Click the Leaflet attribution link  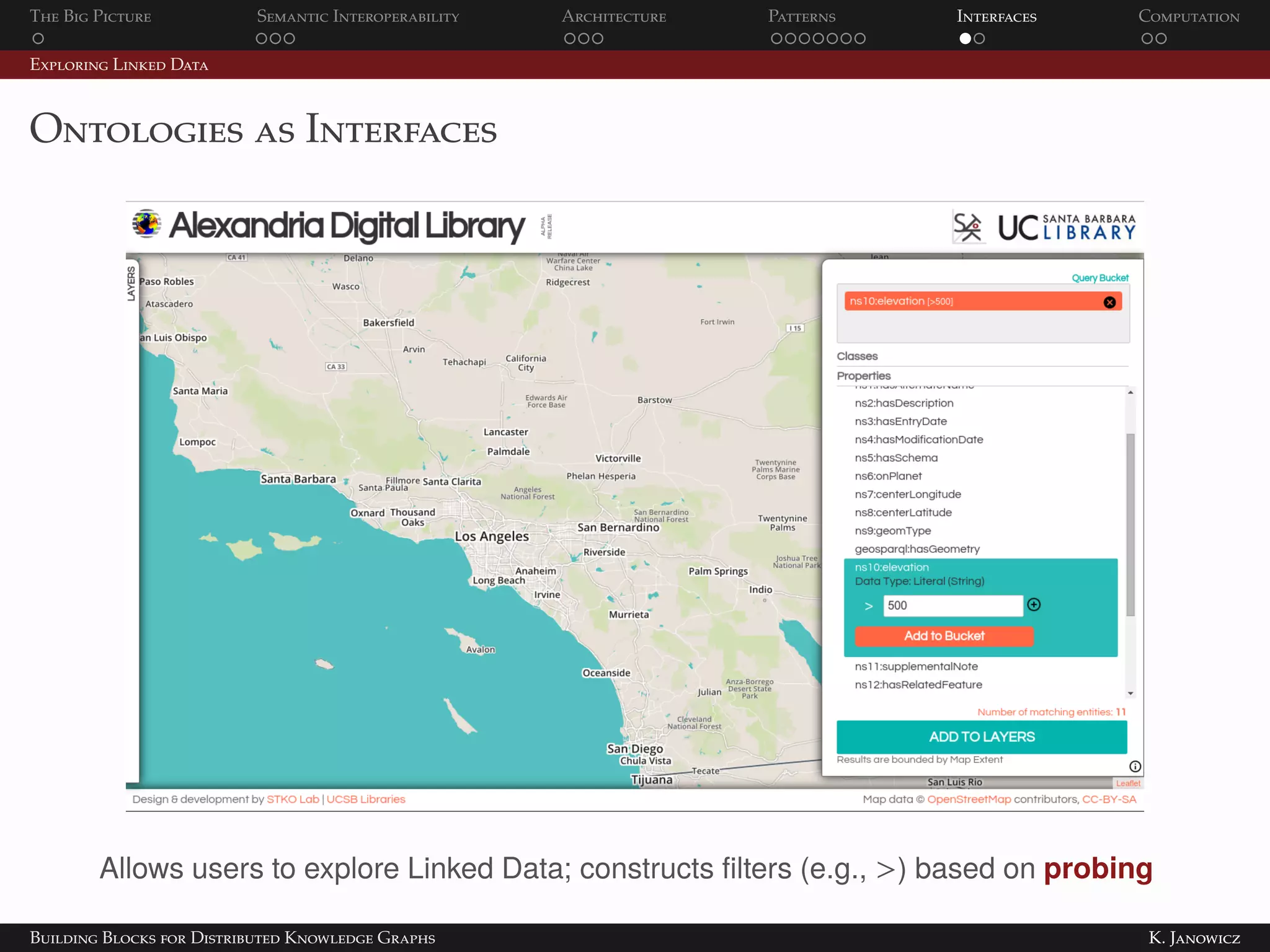tap(1128, 783)
